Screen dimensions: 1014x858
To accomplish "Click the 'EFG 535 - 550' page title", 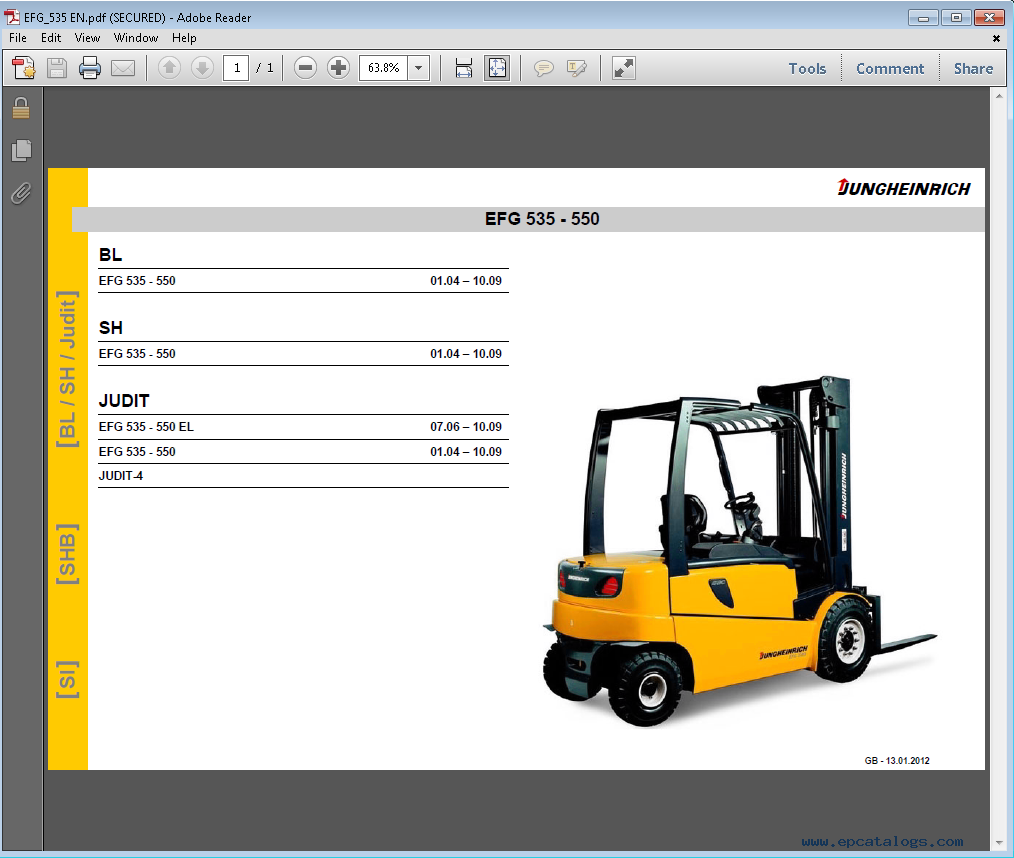I will coord(542,219).
